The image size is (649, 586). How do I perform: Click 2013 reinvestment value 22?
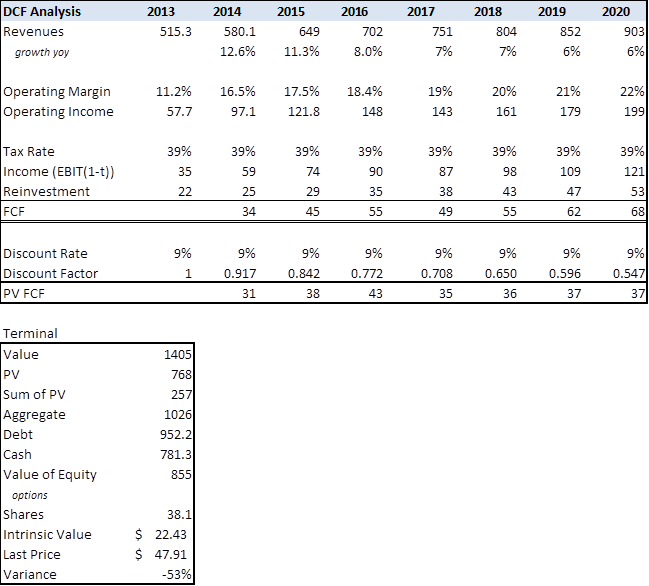point(185,192)
